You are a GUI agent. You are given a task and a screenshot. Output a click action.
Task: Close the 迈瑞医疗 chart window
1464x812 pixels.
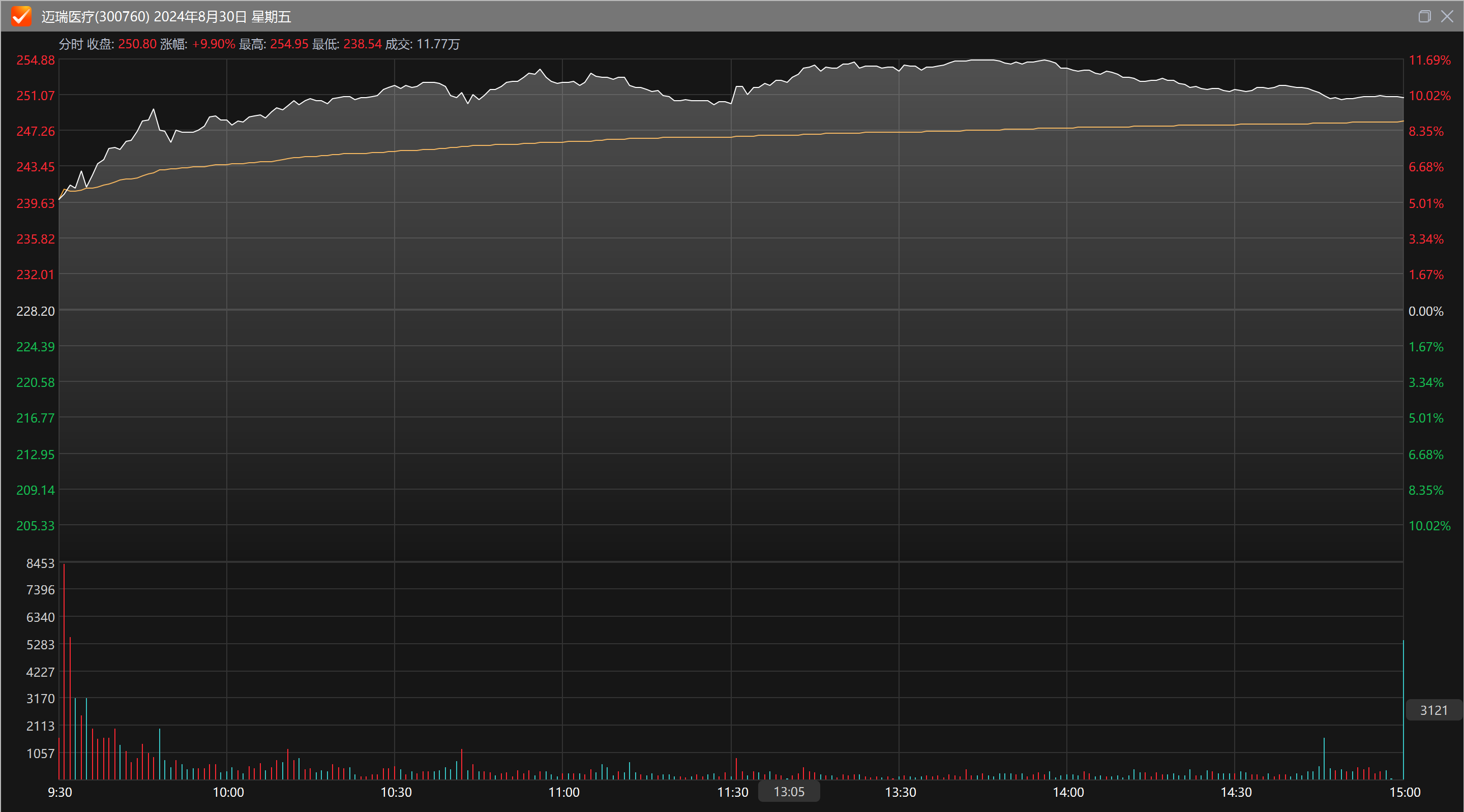click(1447, 16)
